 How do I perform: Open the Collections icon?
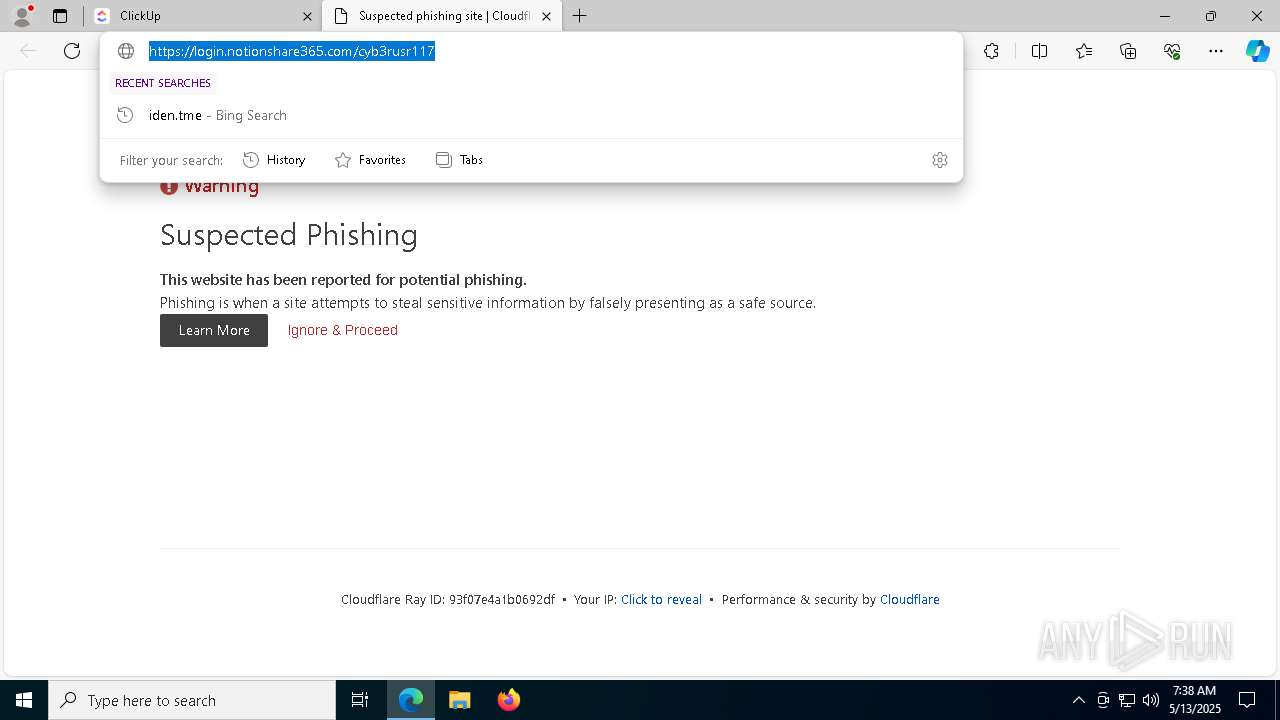[x=1128, y=51]
